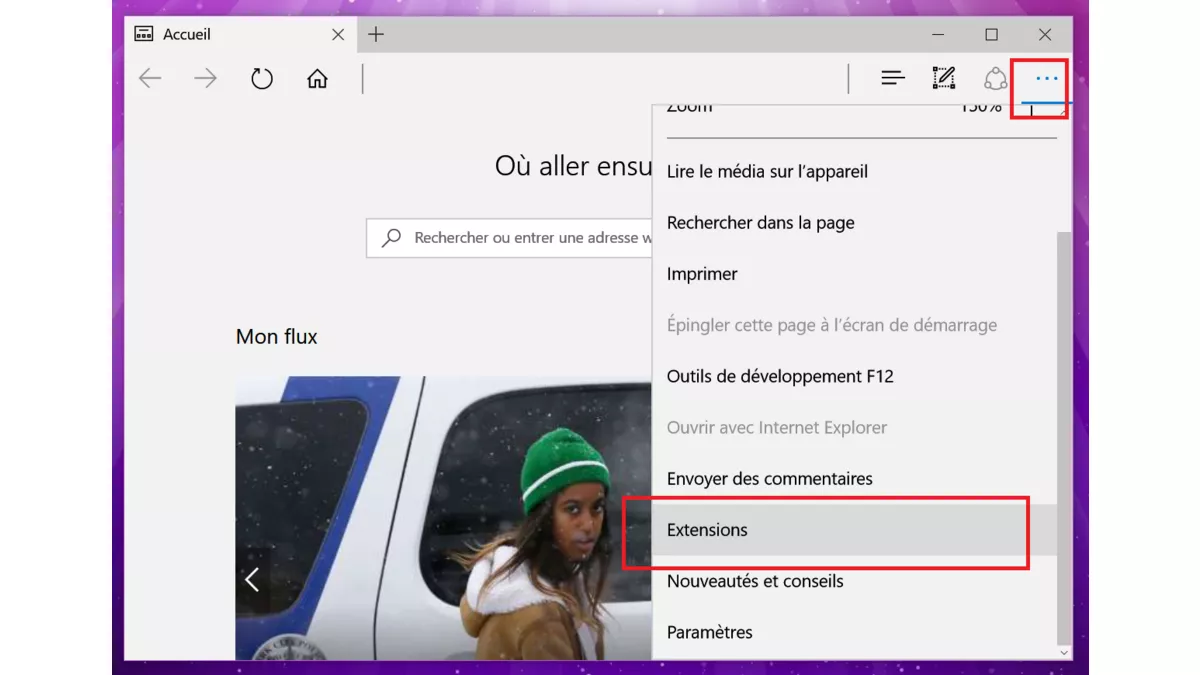Toggle the three-dot More menu

[1046, 78]
